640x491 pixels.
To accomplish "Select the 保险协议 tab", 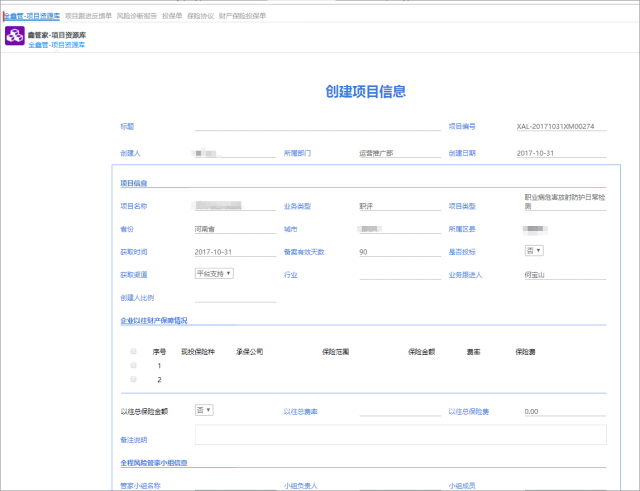I will point(200,16).
